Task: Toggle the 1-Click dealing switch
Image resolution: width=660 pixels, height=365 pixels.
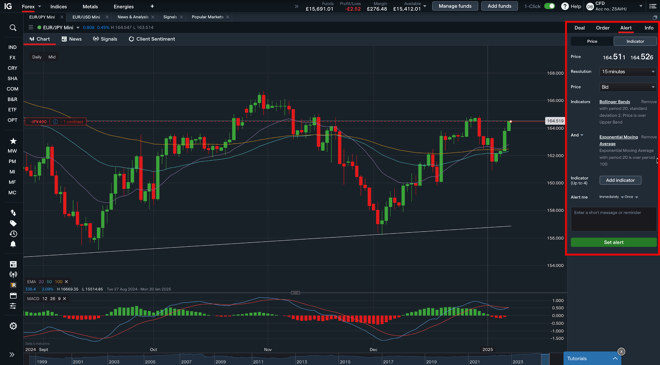Action: 549,6
